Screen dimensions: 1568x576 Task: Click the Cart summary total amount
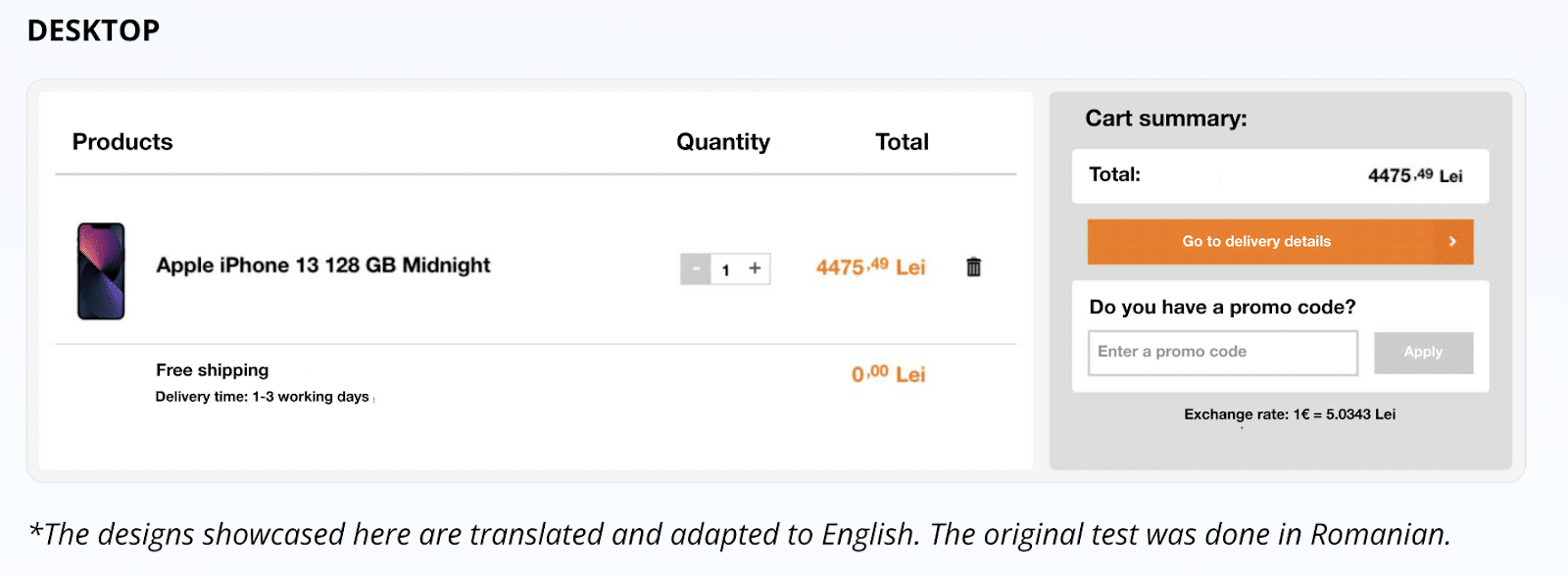pos(1415,175)
